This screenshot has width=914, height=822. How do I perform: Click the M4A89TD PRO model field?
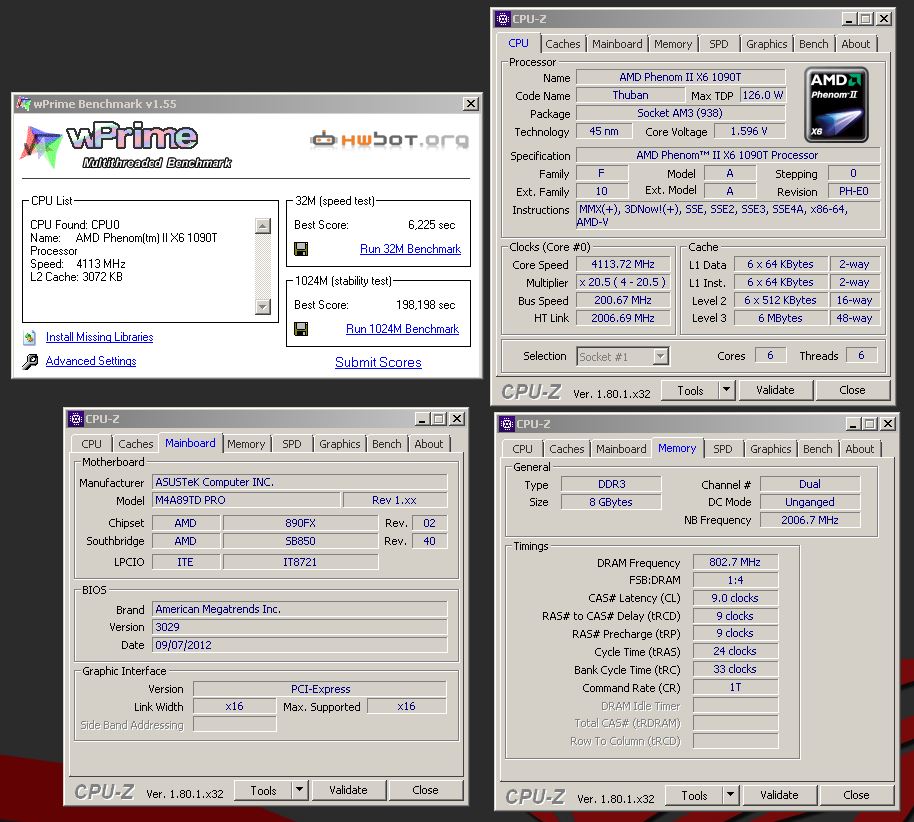[246, 500]
